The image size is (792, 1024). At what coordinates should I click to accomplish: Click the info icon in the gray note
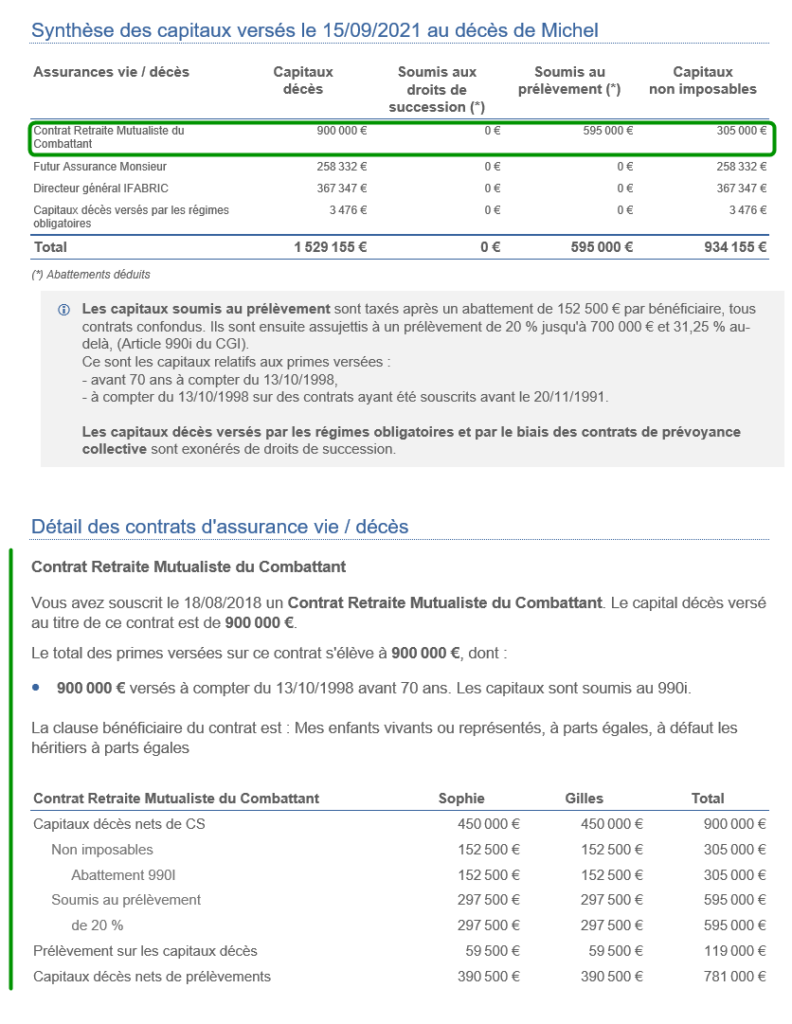click(65, 309)
